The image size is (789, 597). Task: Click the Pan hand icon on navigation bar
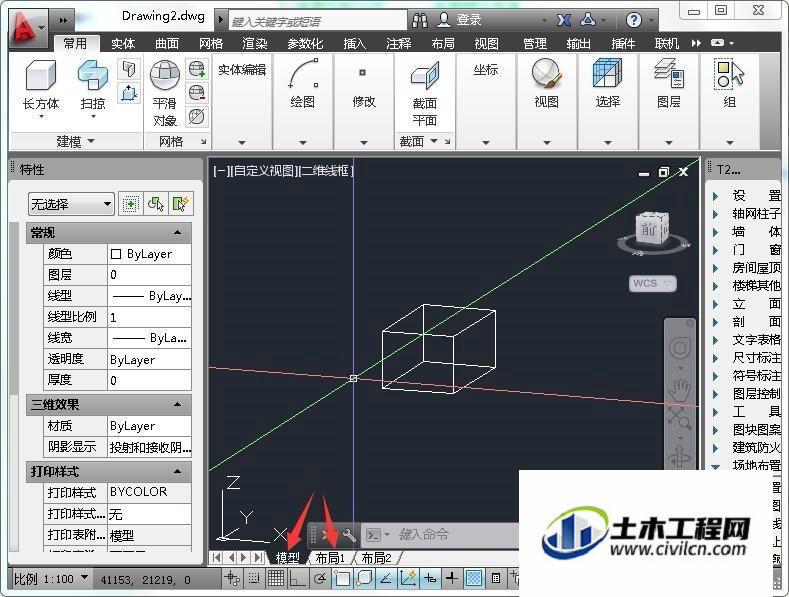pyautogui.click(x=680, y=390)
